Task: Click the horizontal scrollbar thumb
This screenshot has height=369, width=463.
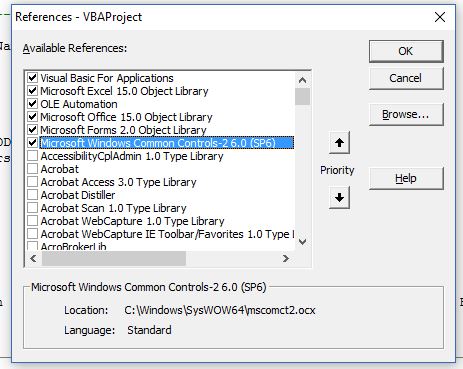Action: 114,258
